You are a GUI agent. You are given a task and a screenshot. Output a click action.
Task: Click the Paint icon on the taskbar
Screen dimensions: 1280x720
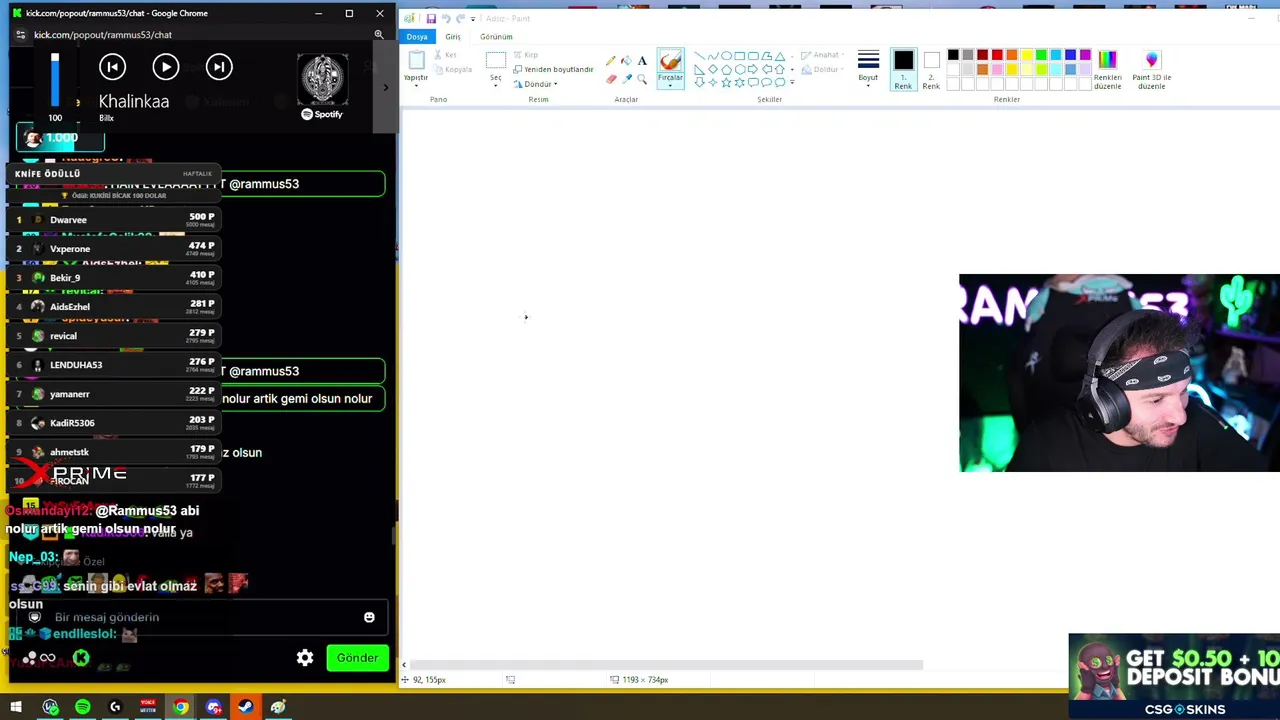pyautogui.click(x=278, y=707)
